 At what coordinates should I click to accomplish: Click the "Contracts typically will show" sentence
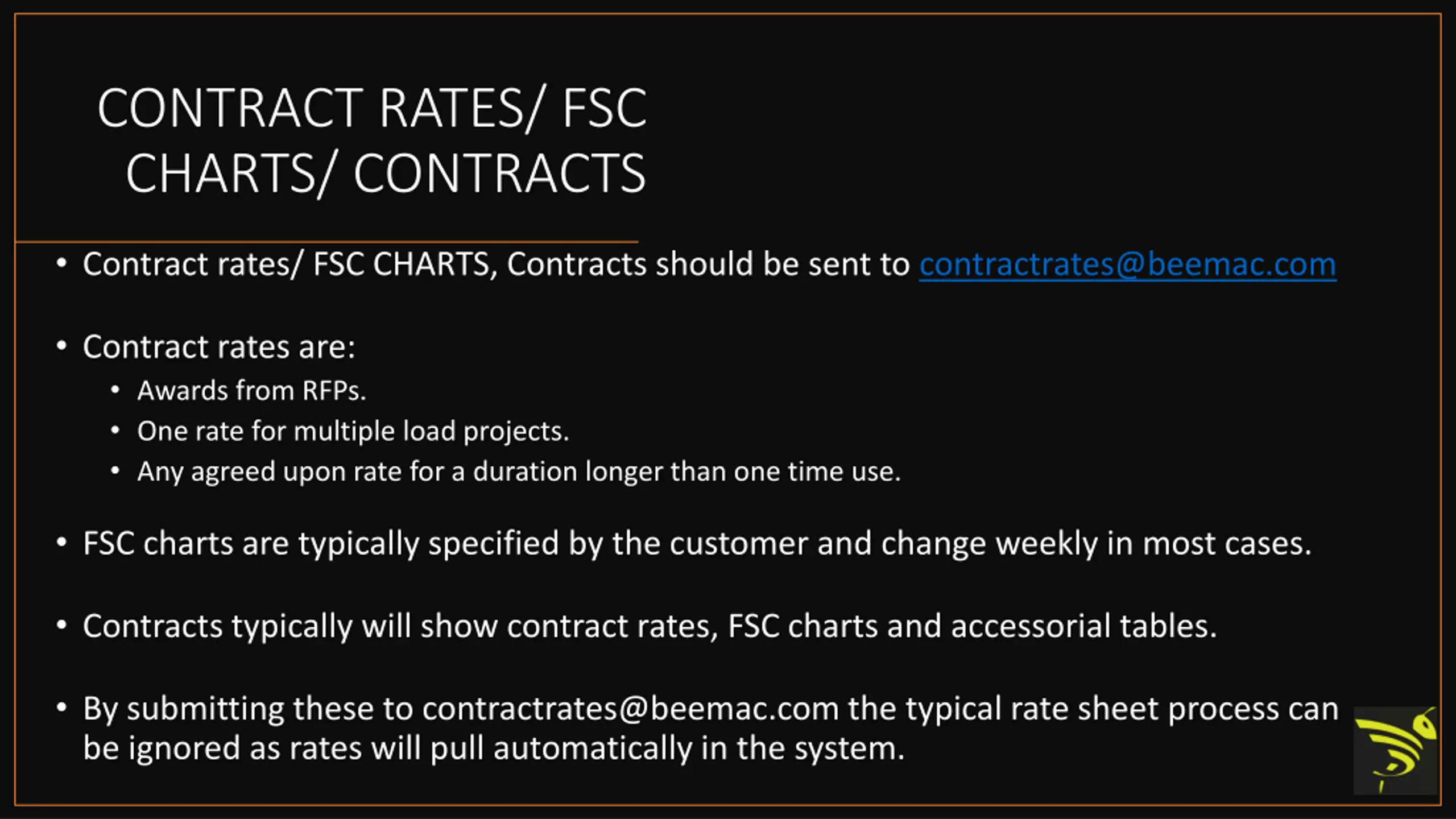click(650, 626)
